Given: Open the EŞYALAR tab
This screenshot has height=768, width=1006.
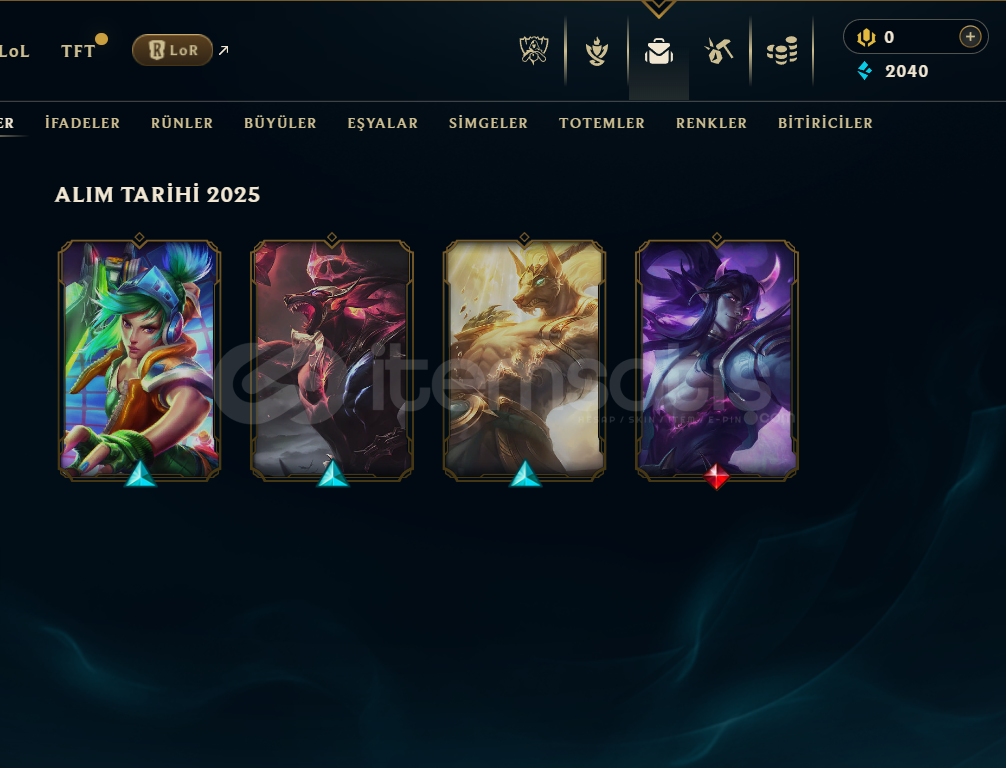Looking at the screenshot, I should (x=383, y=123).
